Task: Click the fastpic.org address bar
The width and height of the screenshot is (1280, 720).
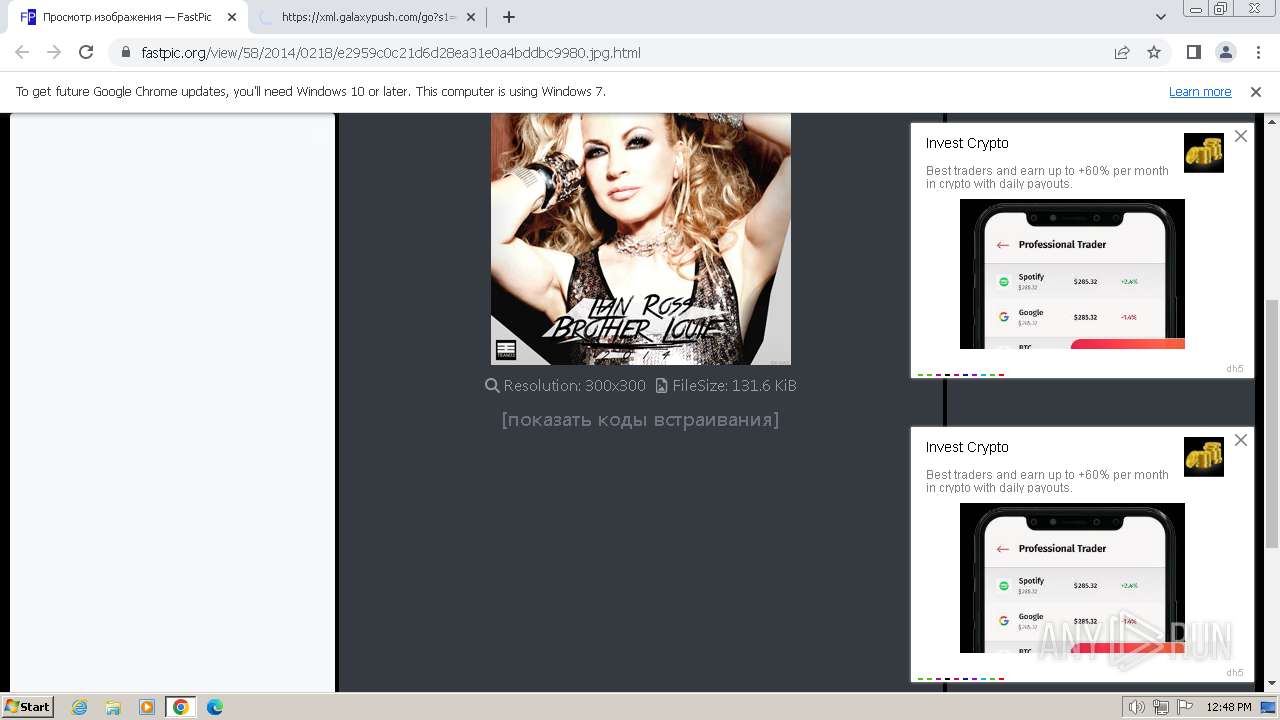Action: [x=610, y=53]
